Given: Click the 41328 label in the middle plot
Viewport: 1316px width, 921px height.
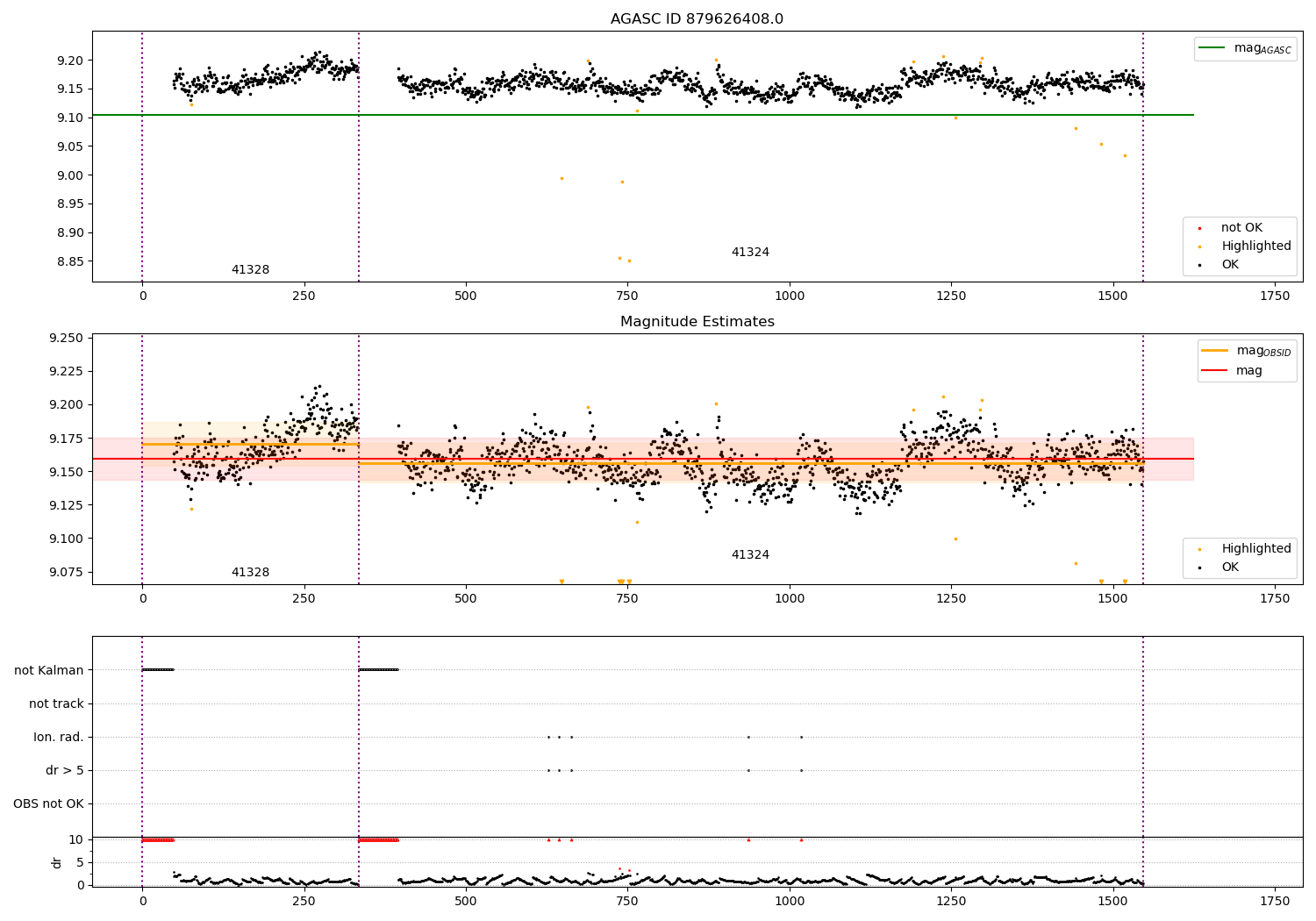Looking at the screenshot, I should pyautogui.click(x=250, y=573).
